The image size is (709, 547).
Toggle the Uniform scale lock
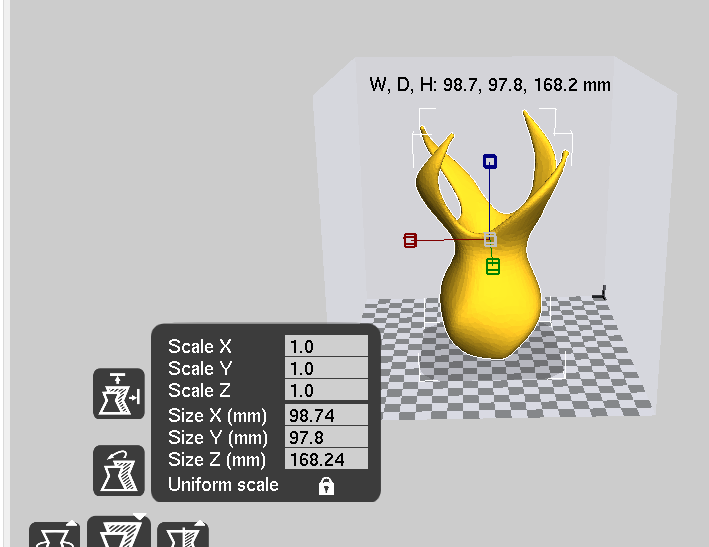[326, 486]
